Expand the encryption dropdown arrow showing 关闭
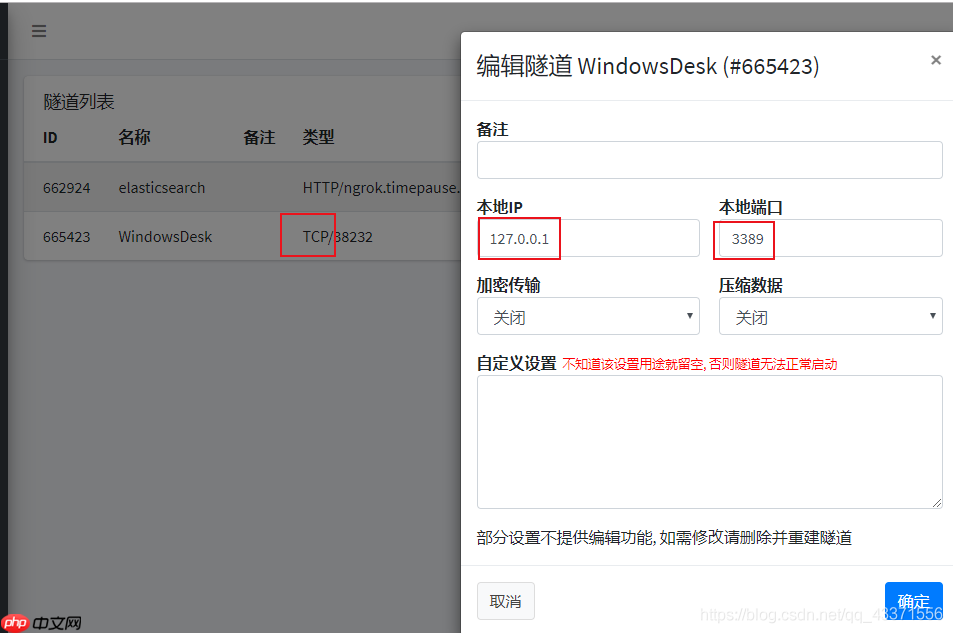 tap(690, 316)
